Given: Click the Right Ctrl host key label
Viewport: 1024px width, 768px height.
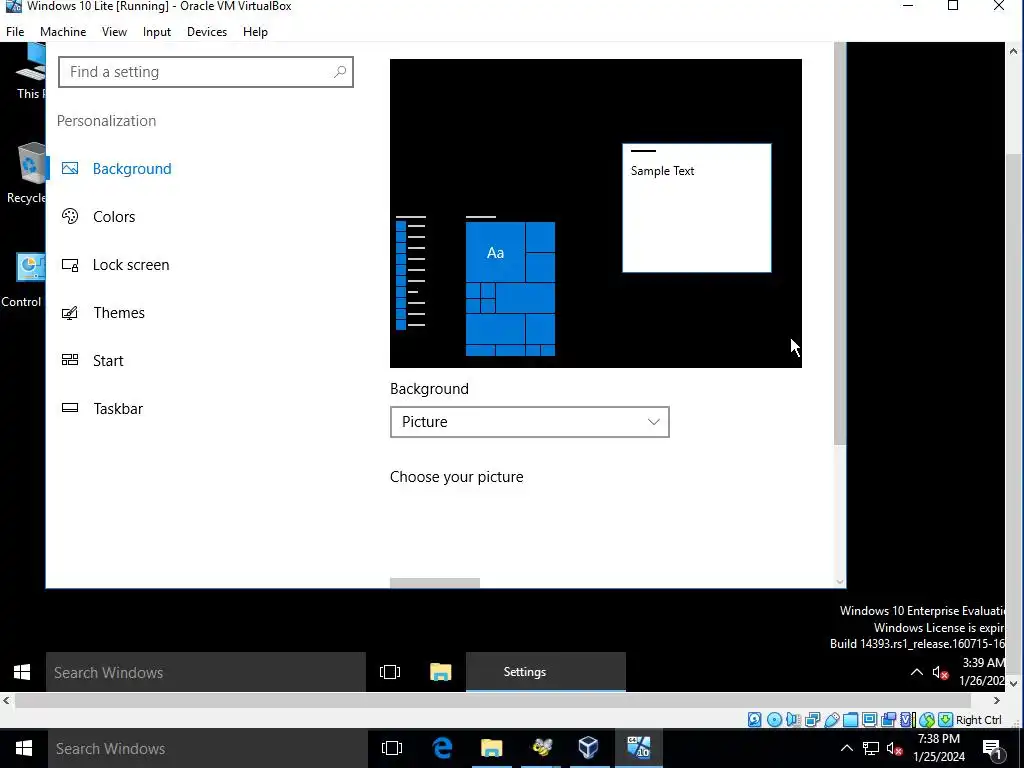Looking at the screenshot, I should tap(978, 720).
